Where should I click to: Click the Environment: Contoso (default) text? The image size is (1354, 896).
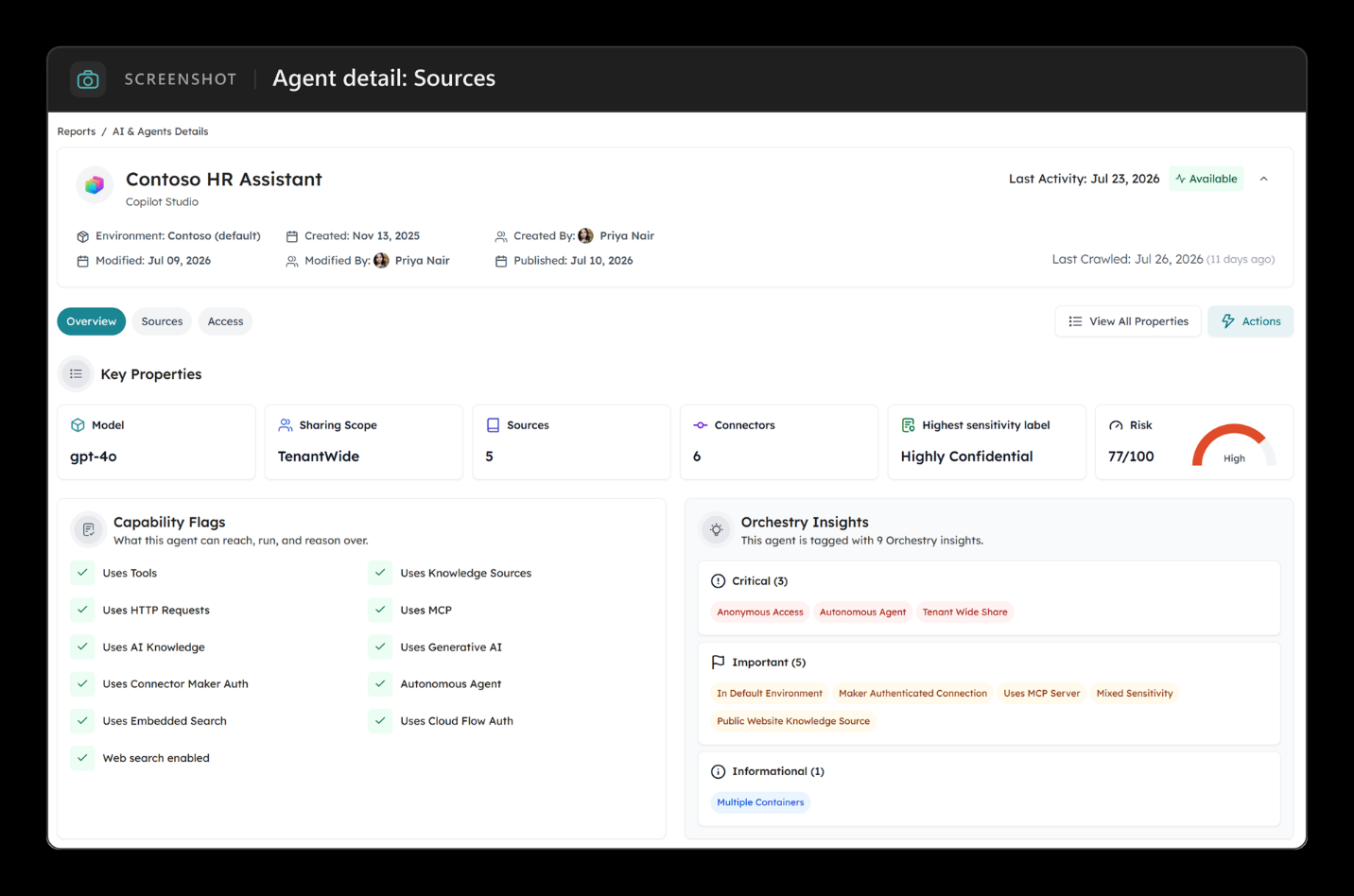[x=178, y=236]
